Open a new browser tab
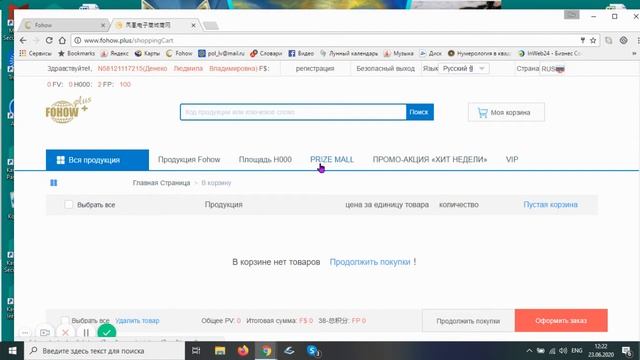Screen dimensions: 640x360 (211, 26)
